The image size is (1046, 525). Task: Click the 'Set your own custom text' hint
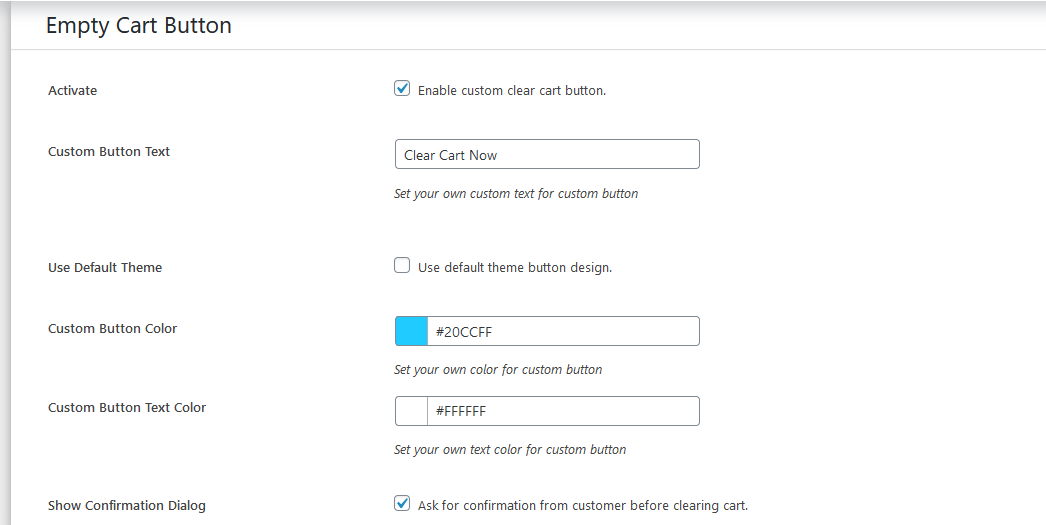(x=516, y=194)
